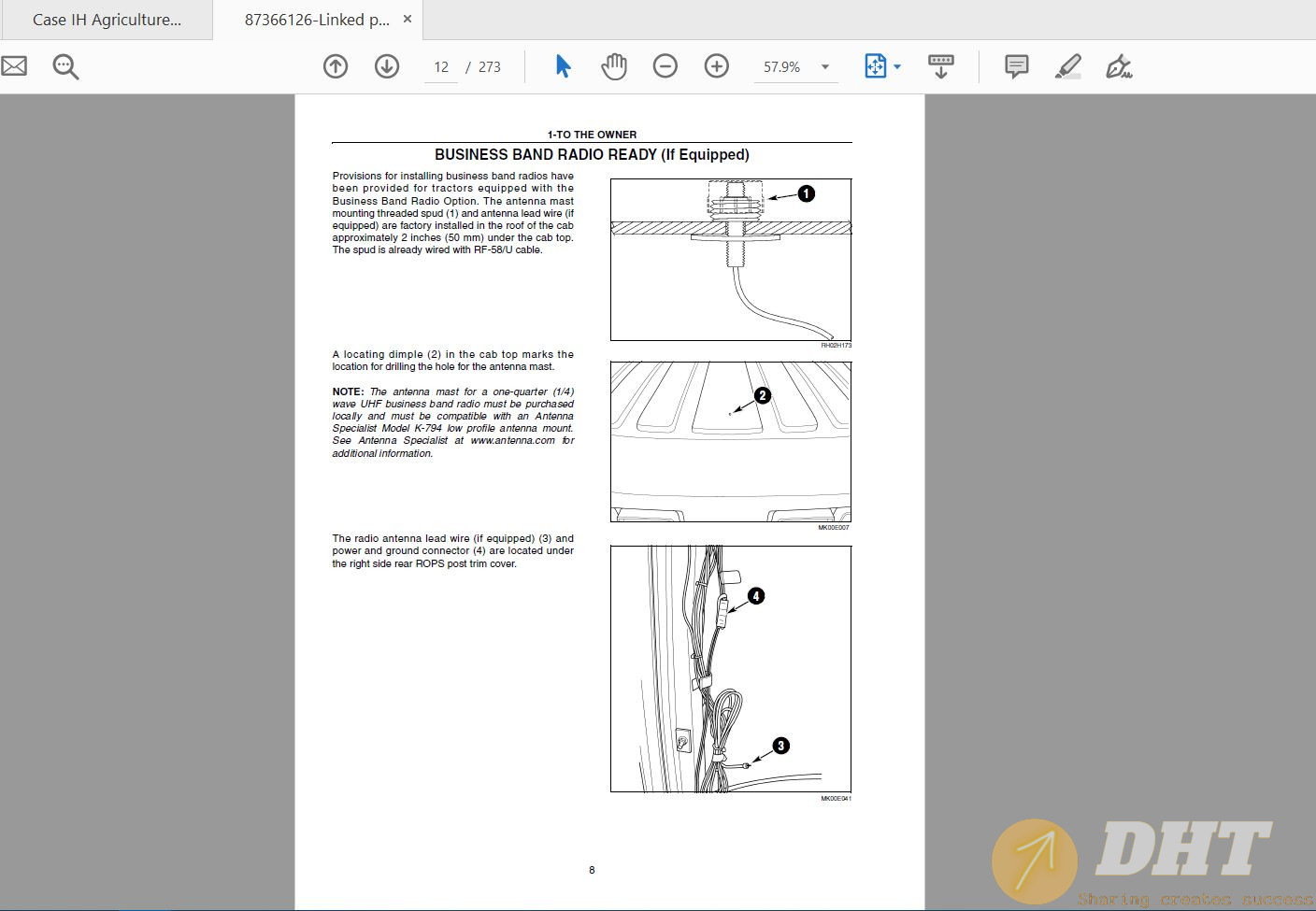This screenshot has height=911, width=1316.
Task: Click the total pages count 273
Action: 490,67
